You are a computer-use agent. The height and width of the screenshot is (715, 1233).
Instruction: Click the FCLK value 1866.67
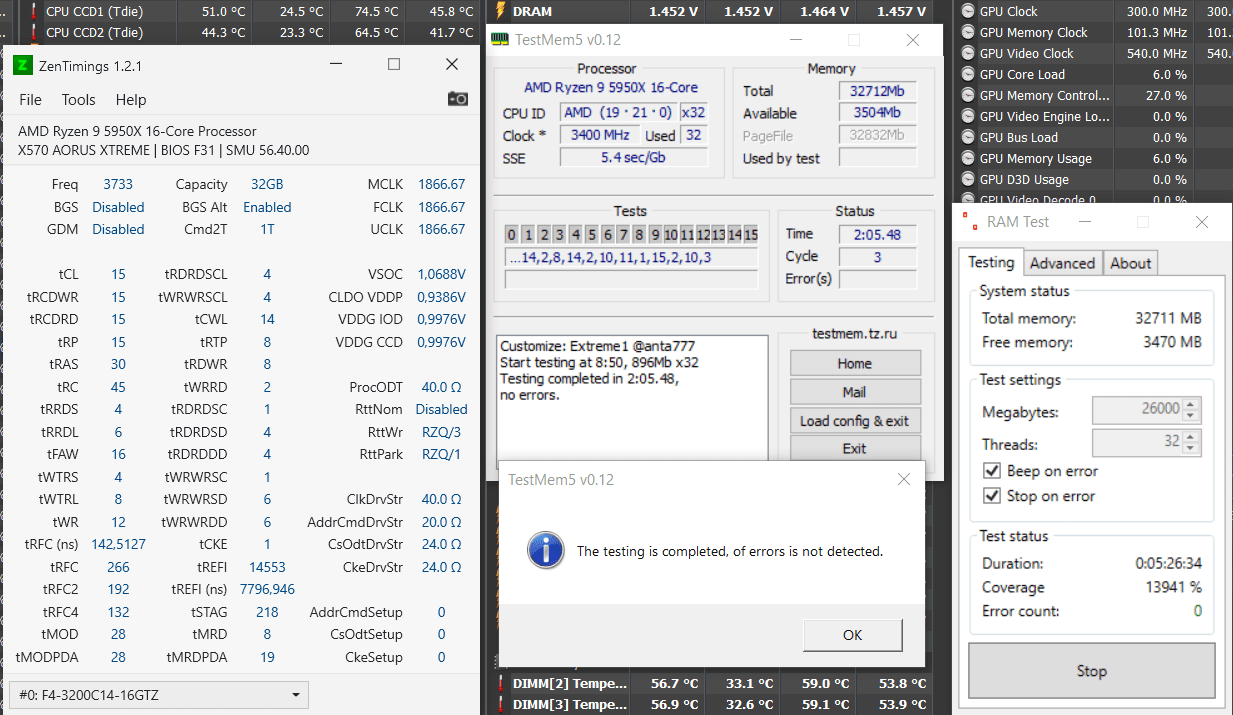[441, 207]
